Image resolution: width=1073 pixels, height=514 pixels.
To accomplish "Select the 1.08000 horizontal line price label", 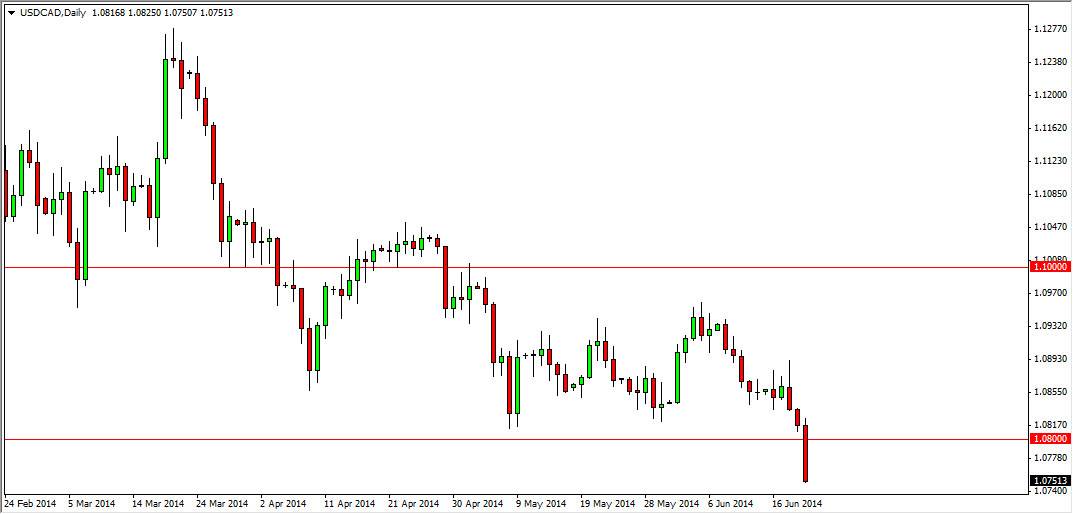I will (1050, 439).
